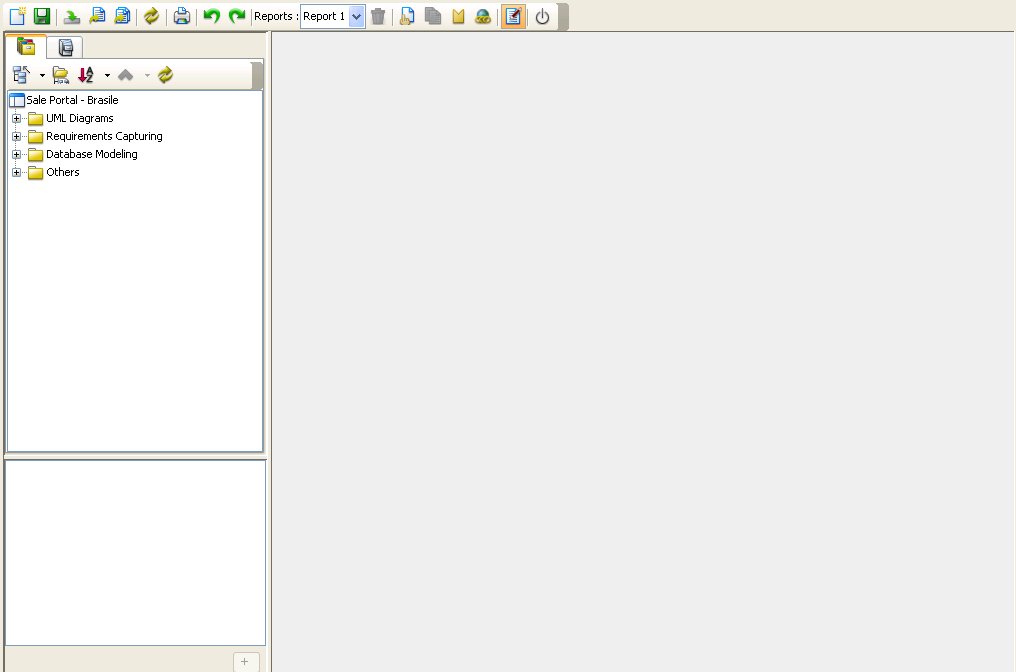The width and height of the screenshot is (1016, 672).
Task: Switch to the model cabinet tab
Action: (x=65, y=47)
